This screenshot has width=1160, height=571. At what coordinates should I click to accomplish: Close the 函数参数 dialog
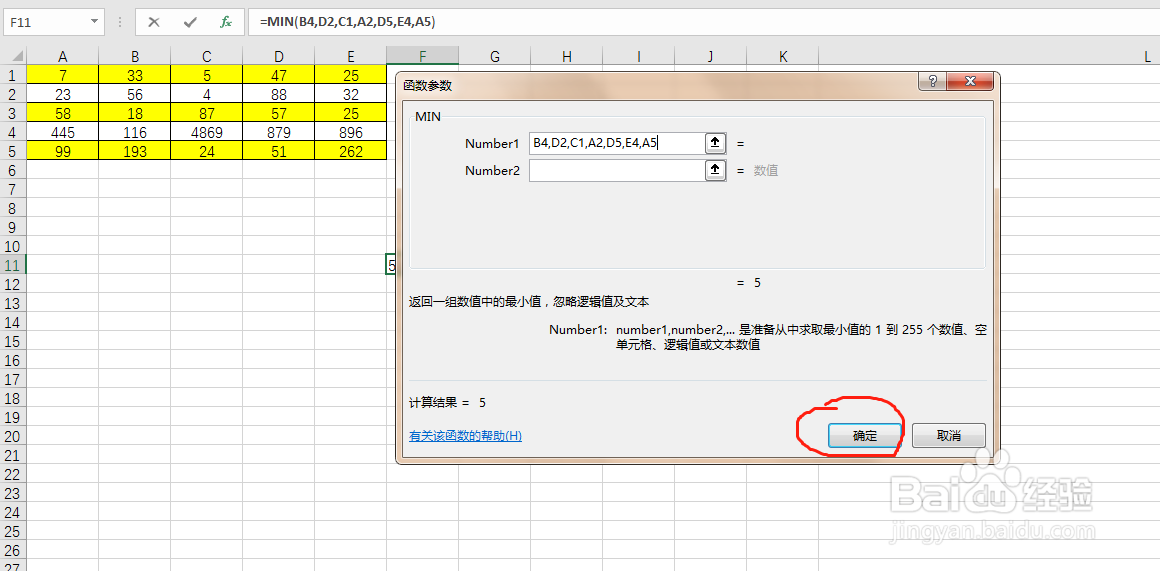pyautogui.click(x=969, y=81)
